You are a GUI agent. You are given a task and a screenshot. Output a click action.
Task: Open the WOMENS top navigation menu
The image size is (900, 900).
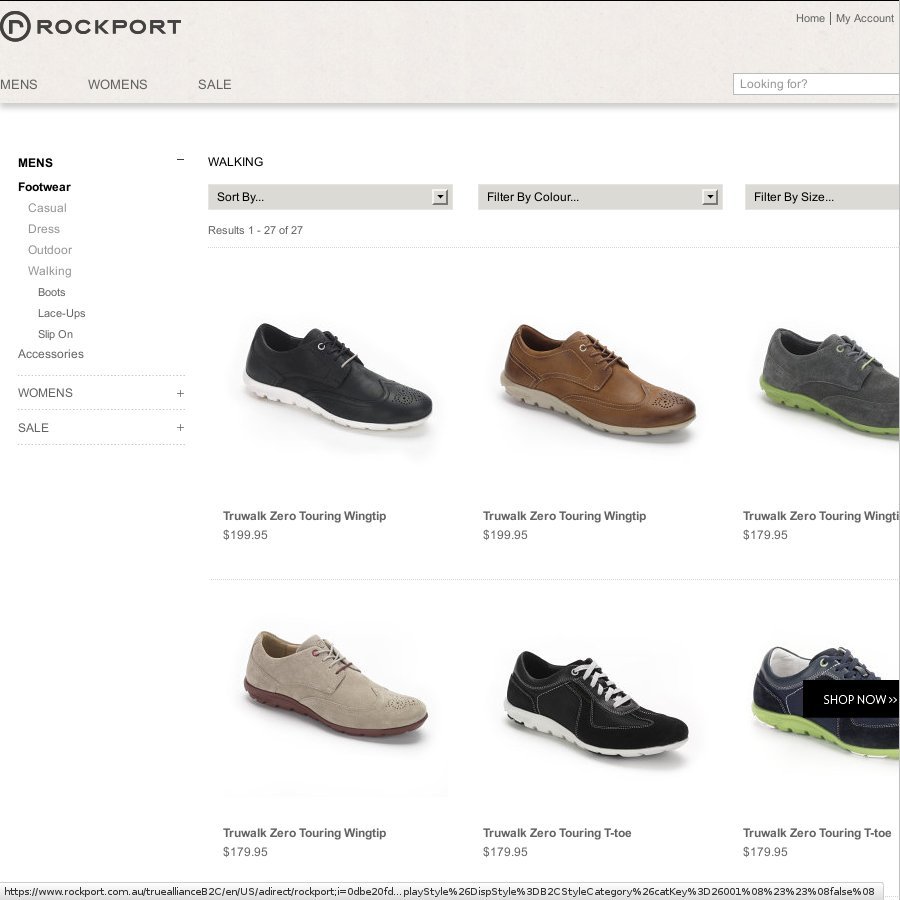point(118,84)
